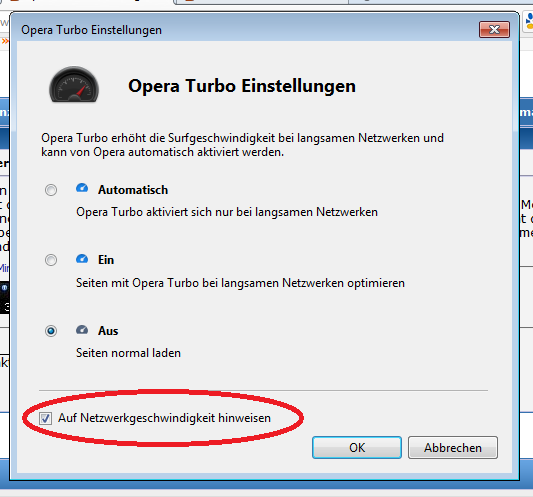Viewport: 533px width, 497px height.
Task: Cancel with the Abbrechen button
Action: click(453, 447)
